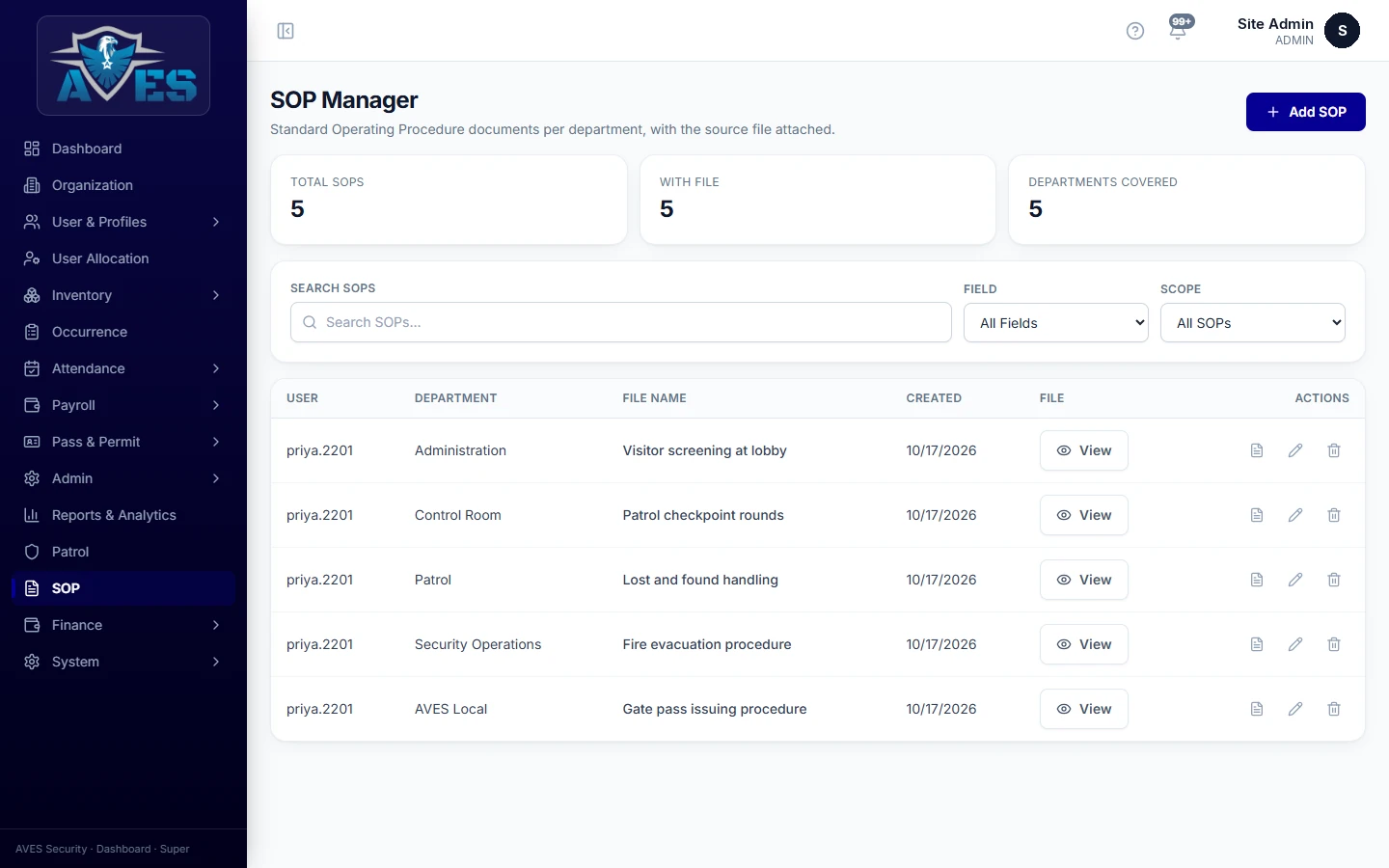The width and height of the screenshot is (1389, 868).
Task: Delete the Gate pass issuing procedure SOP
Action: click(1334, 709)
